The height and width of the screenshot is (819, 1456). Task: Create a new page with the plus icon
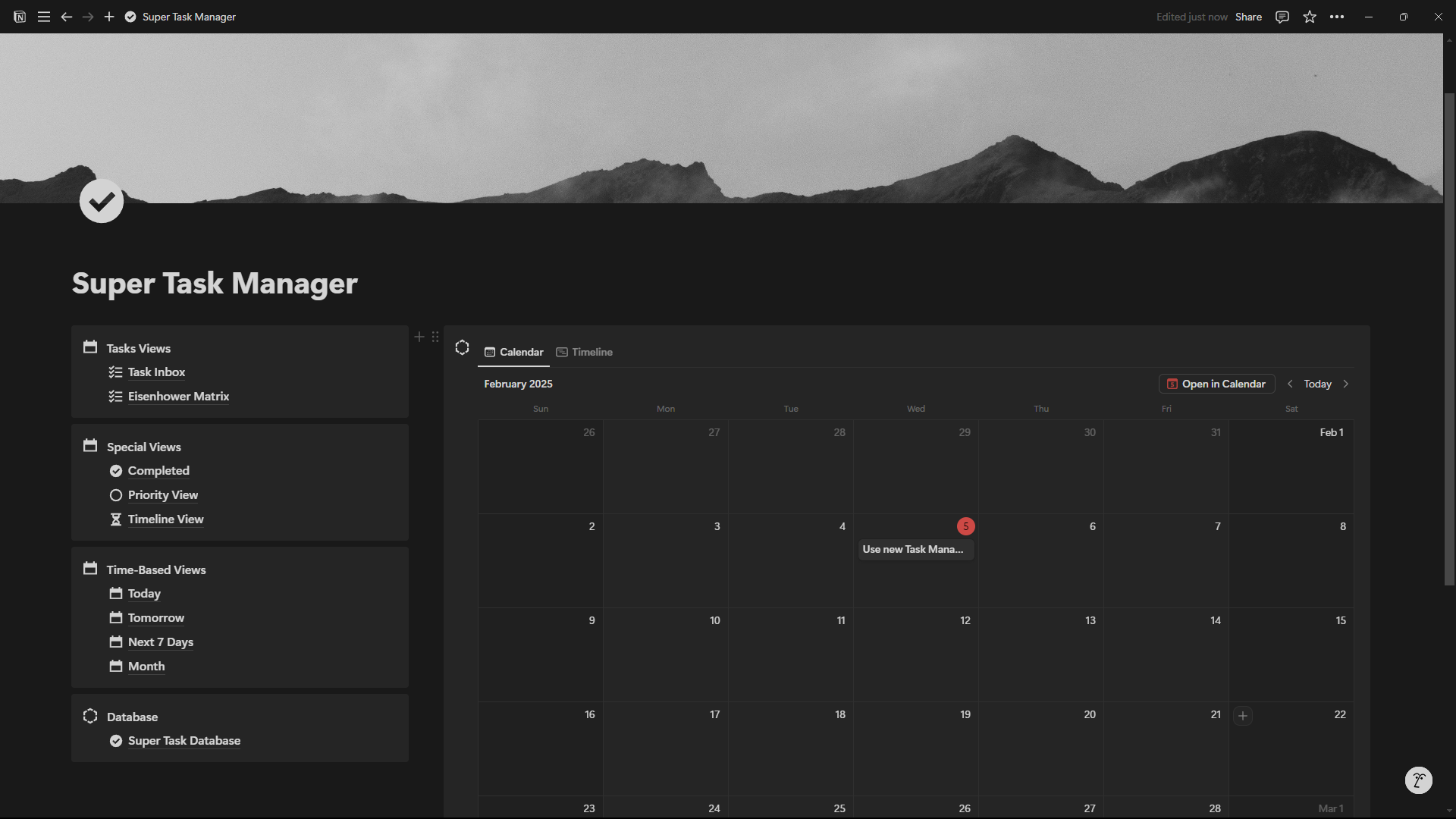tap(109, 16)
